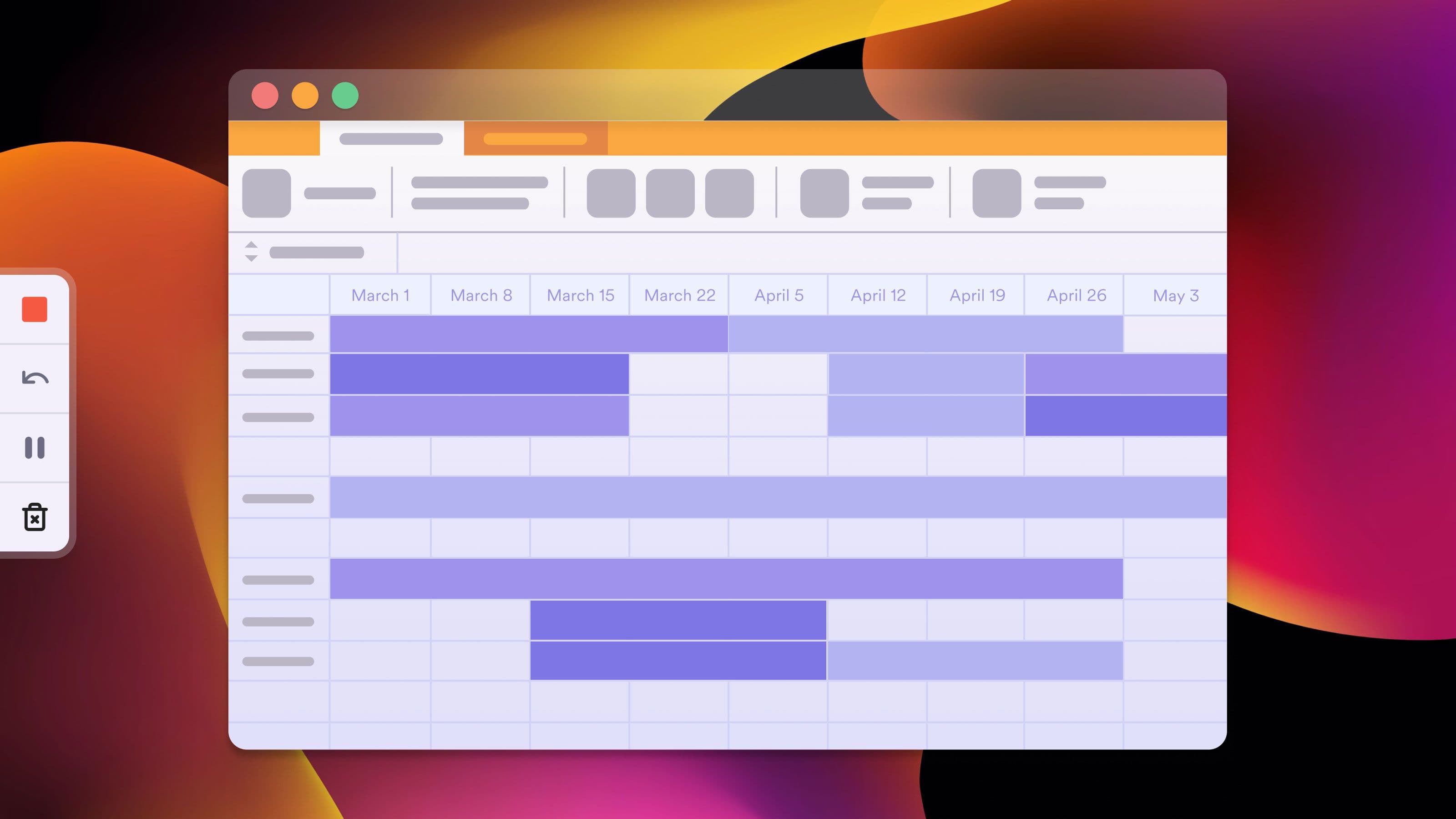Click the up stepper arrow control
This screenshot has width=1456, height=819.
(251, 246)
